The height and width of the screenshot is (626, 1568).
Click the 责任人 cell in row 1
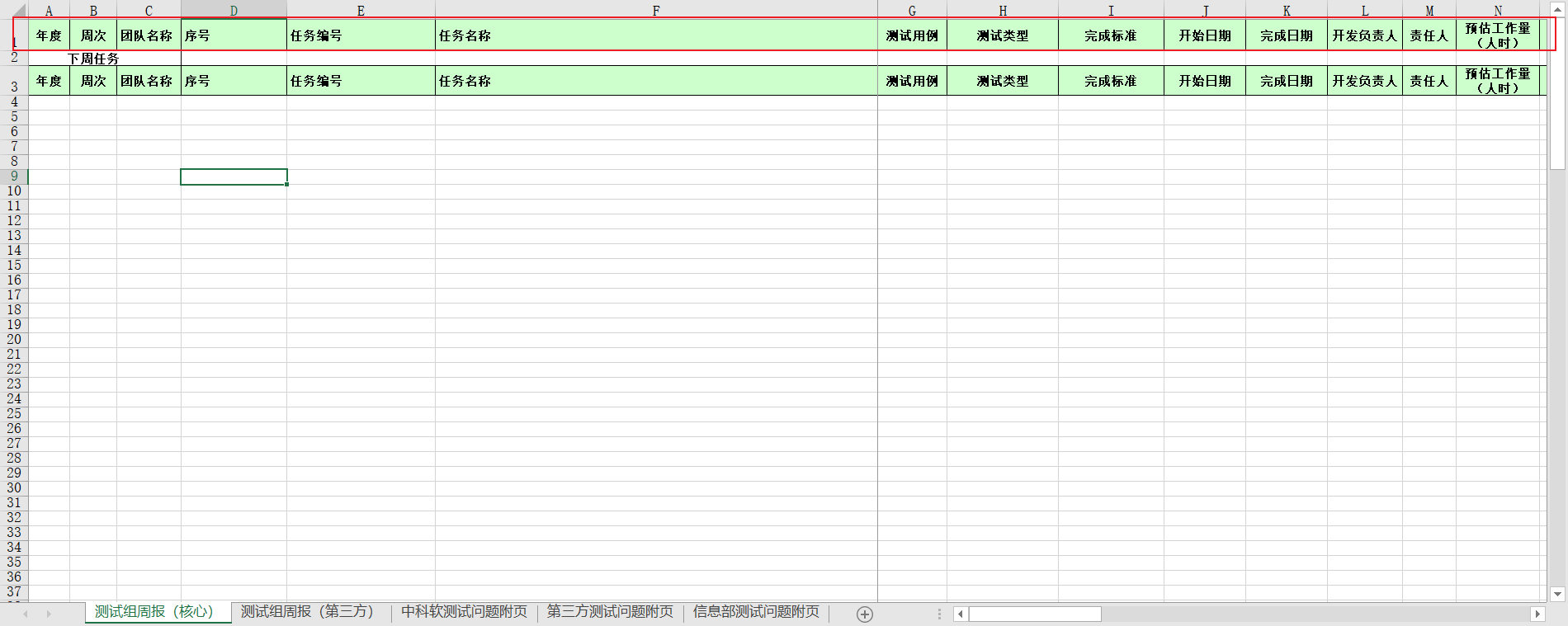tap(1429, 35)
